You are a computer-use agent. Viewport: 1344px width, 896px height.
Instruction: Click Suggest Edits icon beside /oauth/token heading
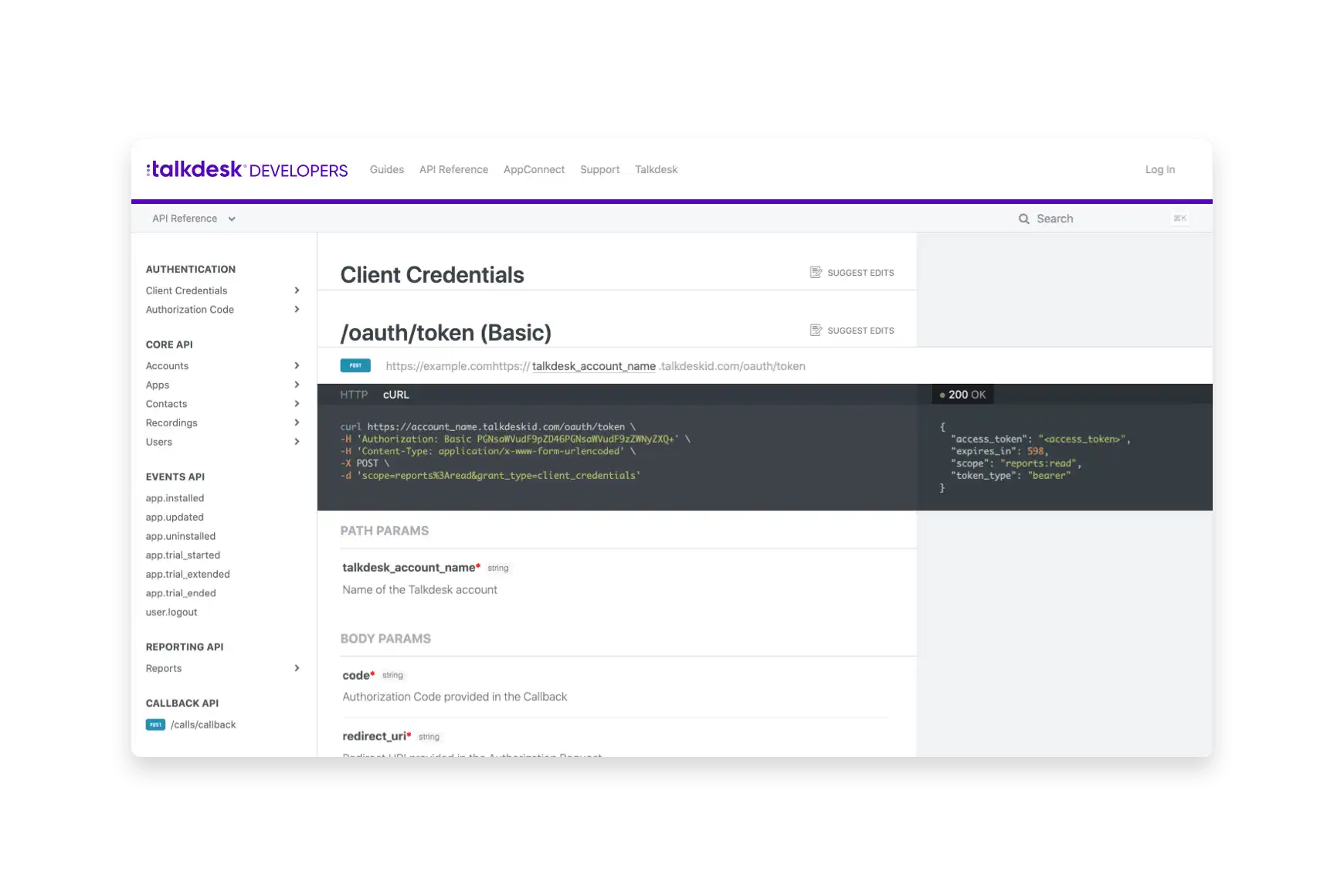point(816,331)
